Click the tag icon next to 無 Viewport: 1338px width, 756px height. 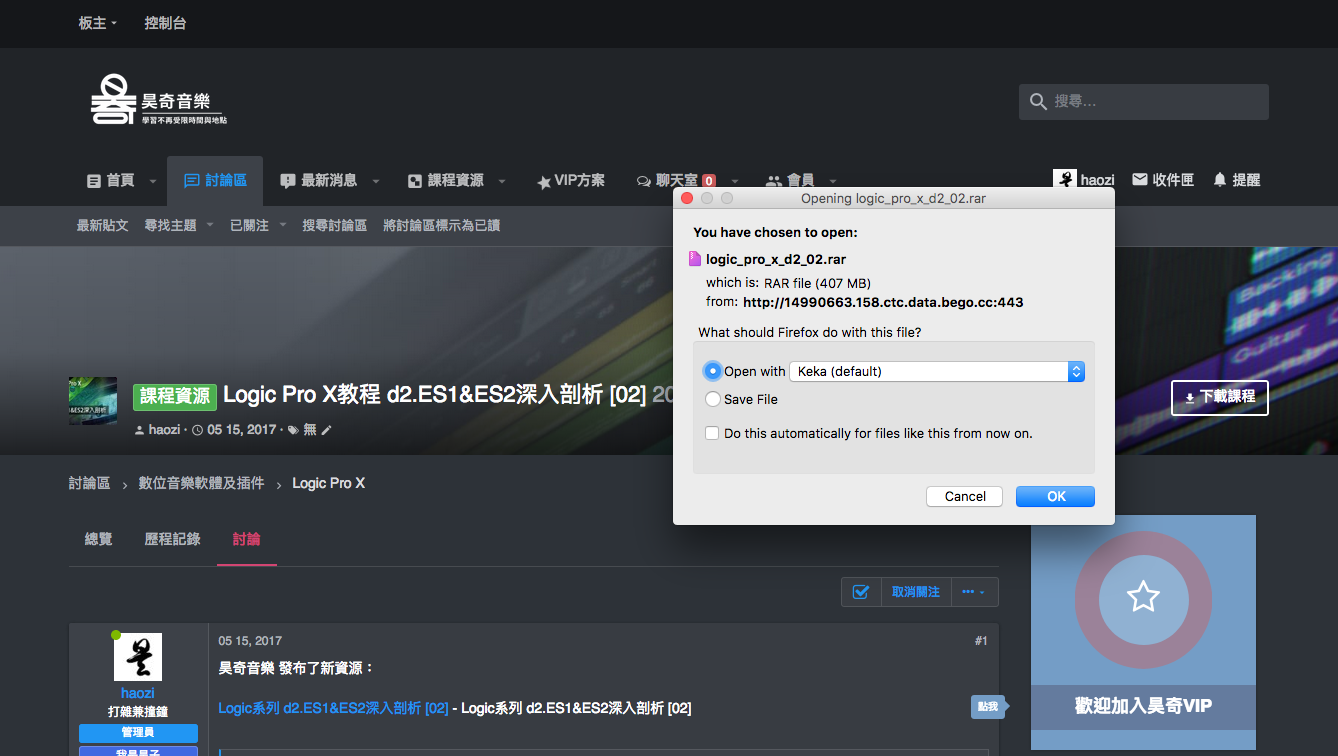click(293, 430)
